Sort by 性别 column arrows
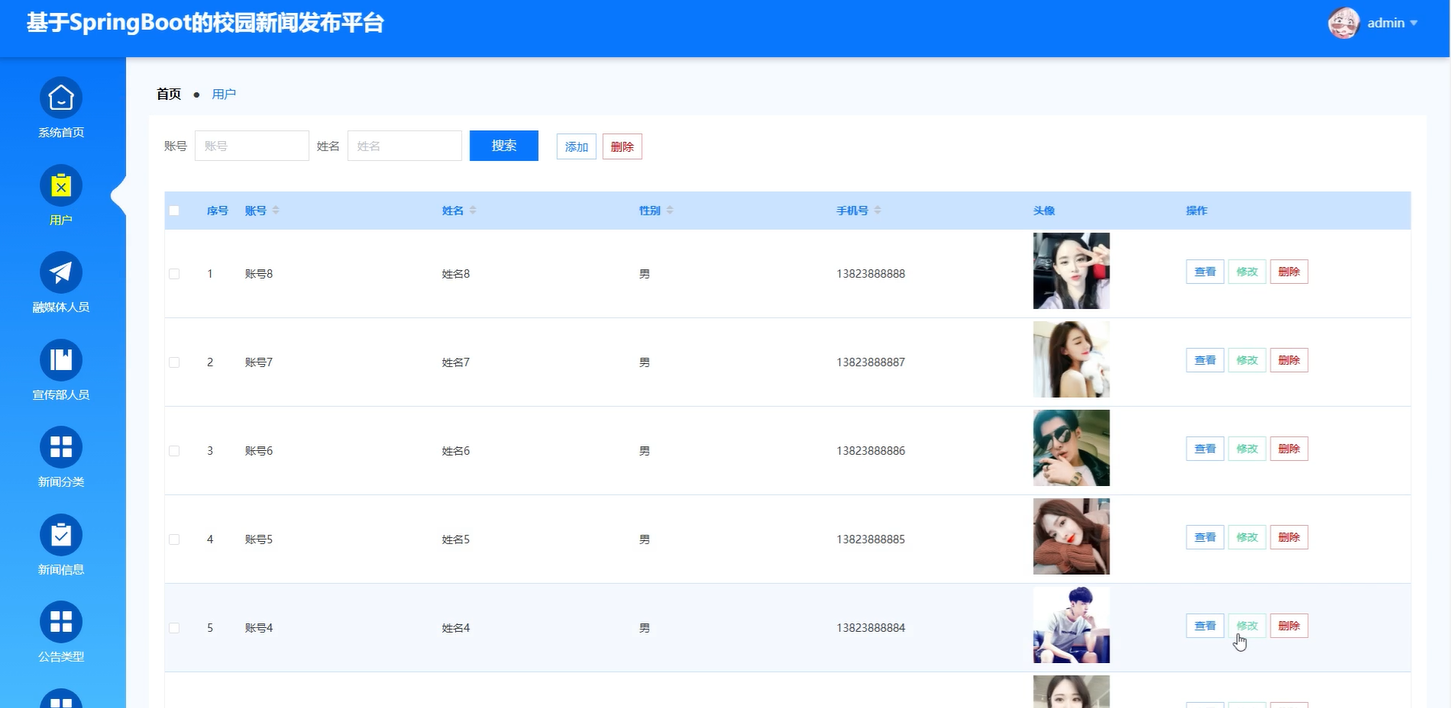This screenshot has width=1451, height=708. 670,211
